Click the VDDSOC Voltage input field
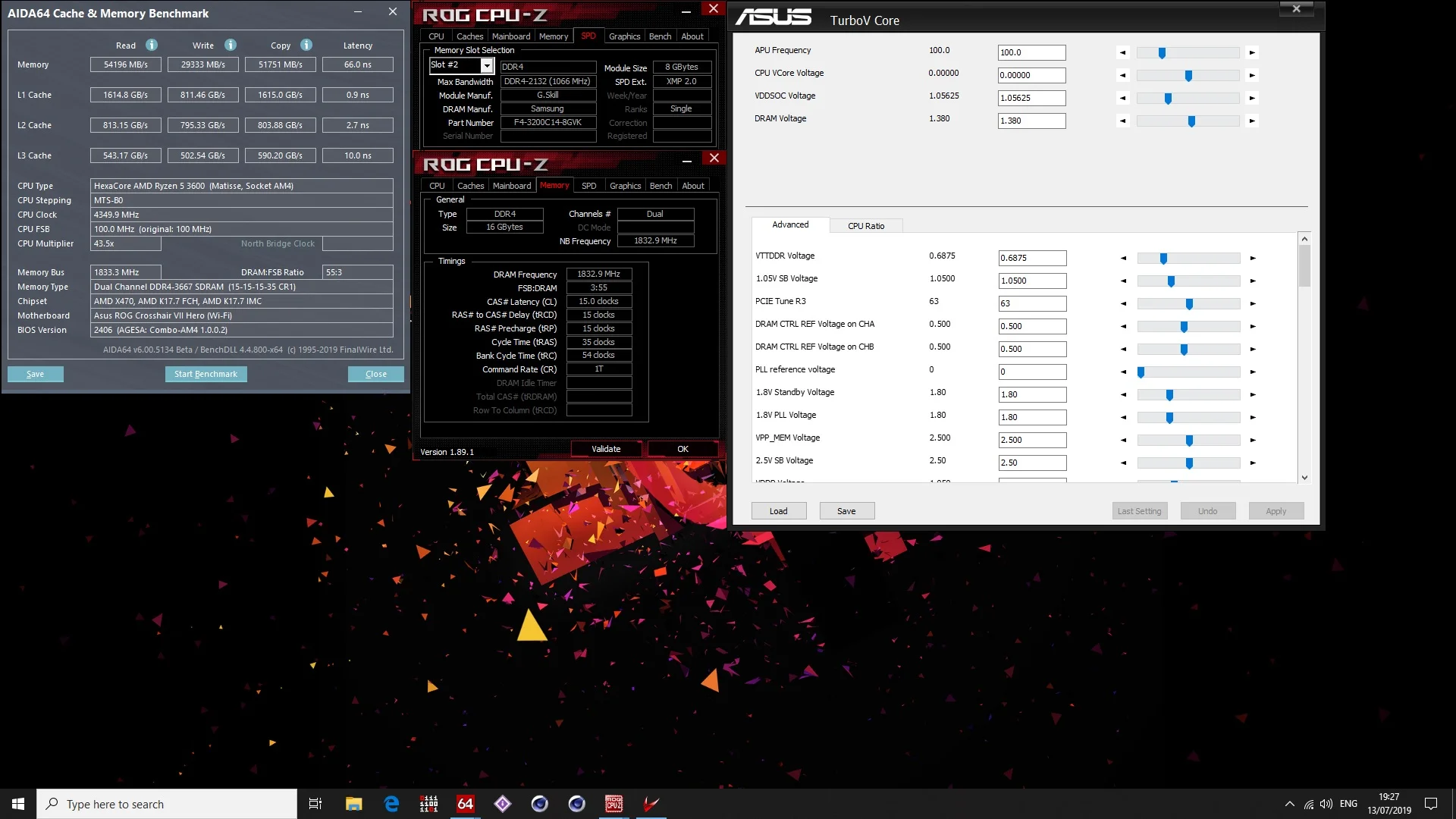1456x819 pixels. [1031, 98]
